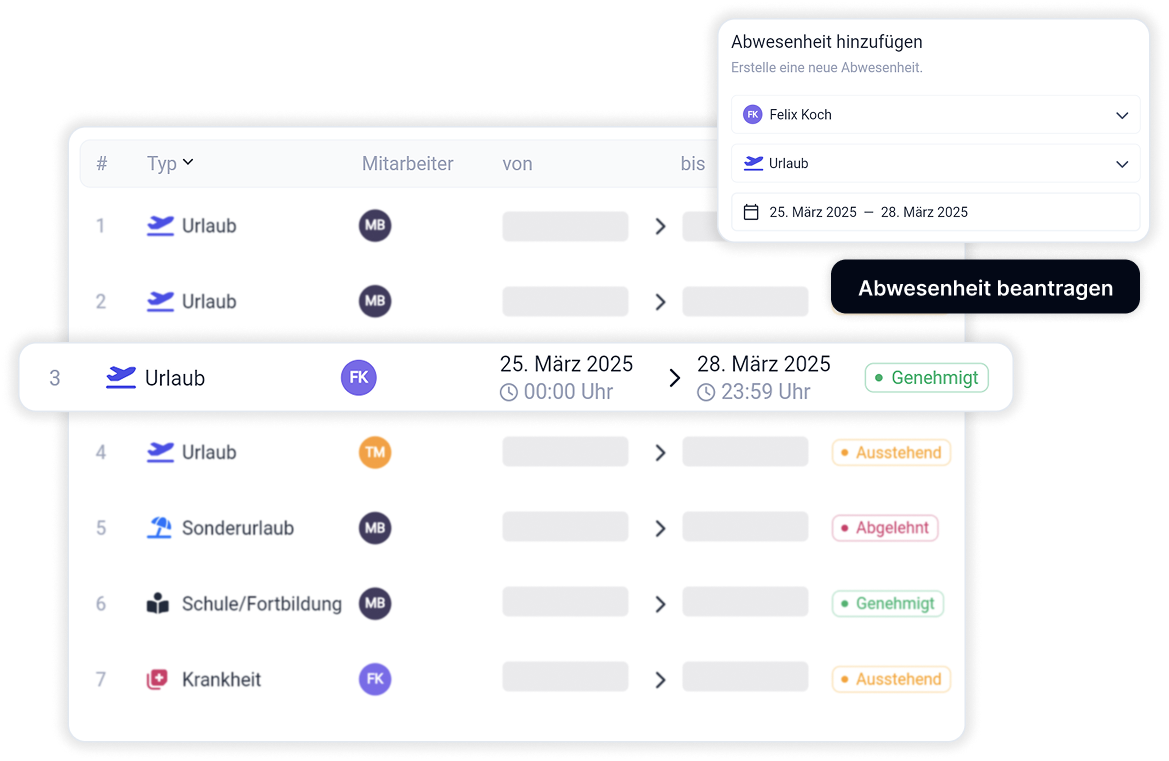The width and height of the screenshot is (1169, 761).
Task: Click the MB avatar in the Sonderurlaub row
Action: pos(375,528)
